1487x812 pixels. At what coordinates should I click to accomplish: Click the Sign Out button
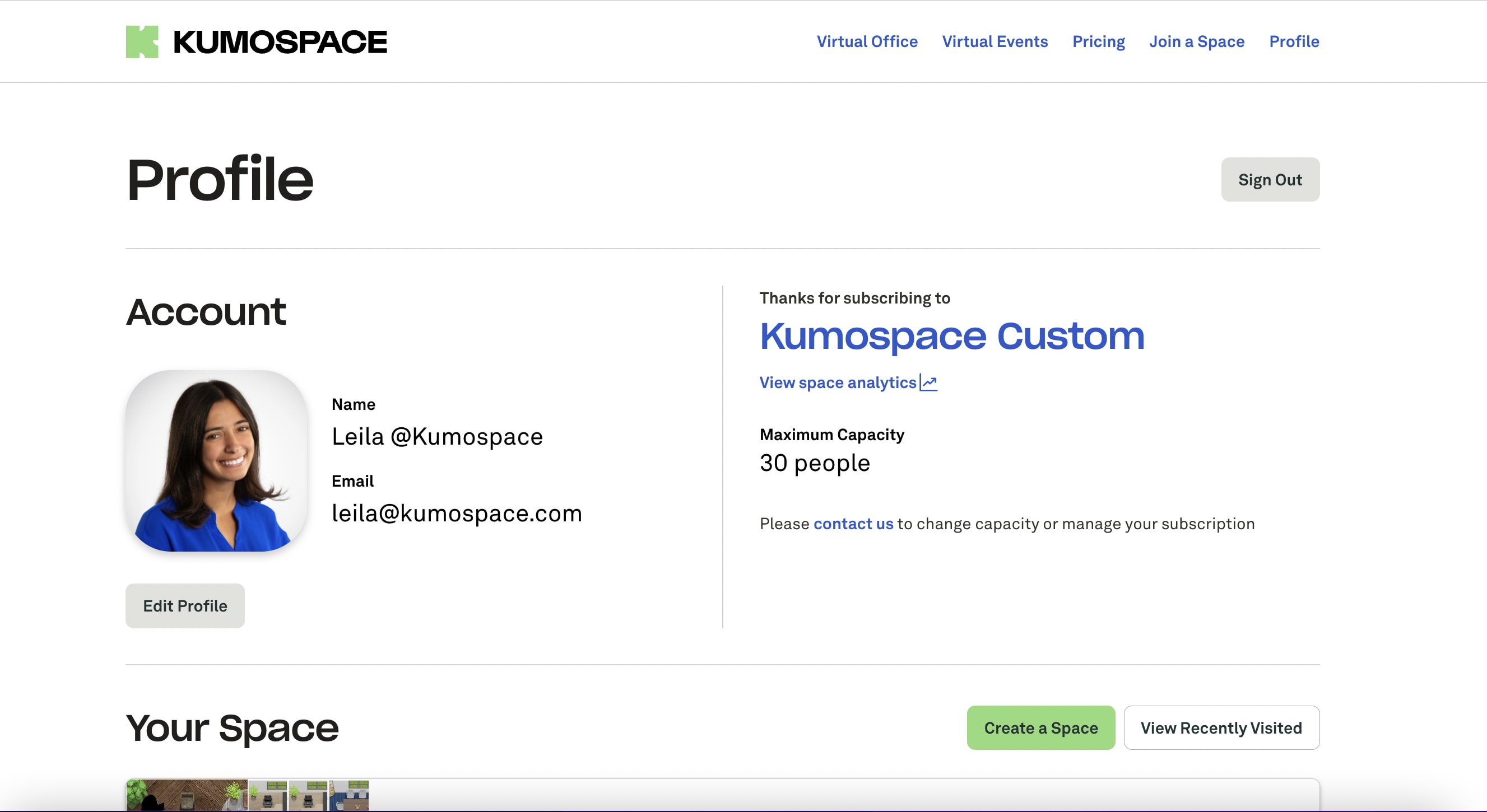1270,180
